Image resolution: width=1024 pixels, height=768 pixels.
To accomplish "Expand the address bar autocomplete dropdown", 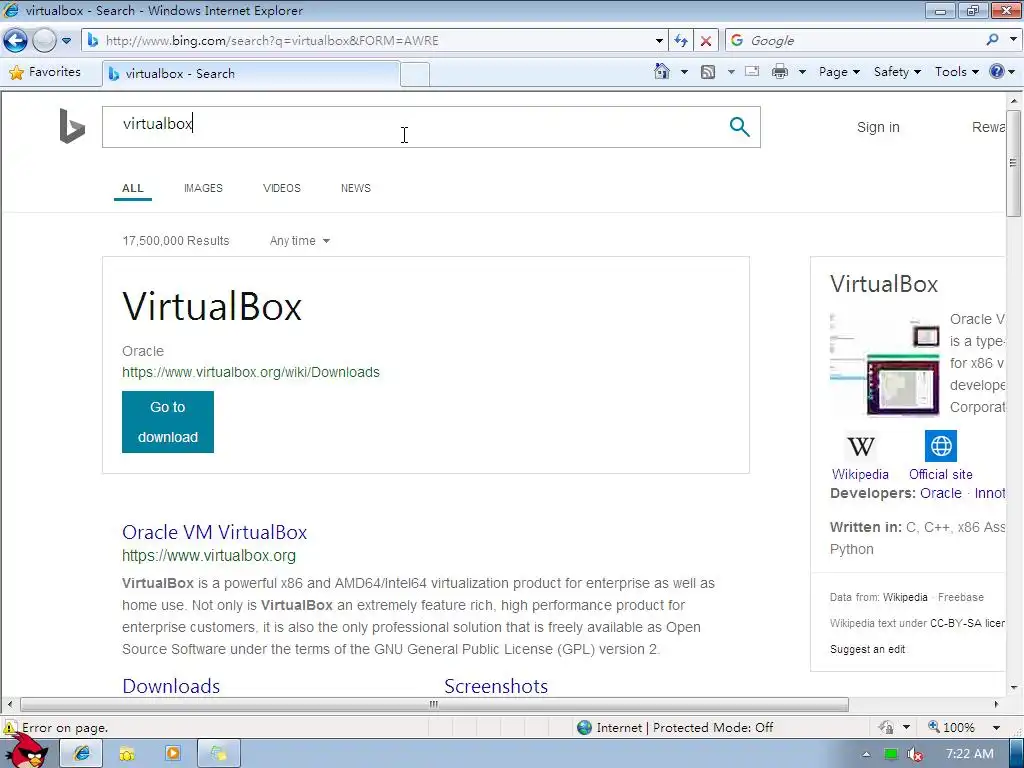I will (659, 40).
